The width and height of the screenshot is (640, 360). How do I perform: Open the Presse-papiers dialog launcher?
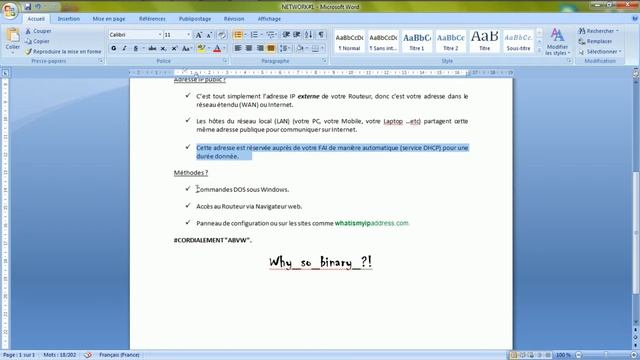pos(100,61)
